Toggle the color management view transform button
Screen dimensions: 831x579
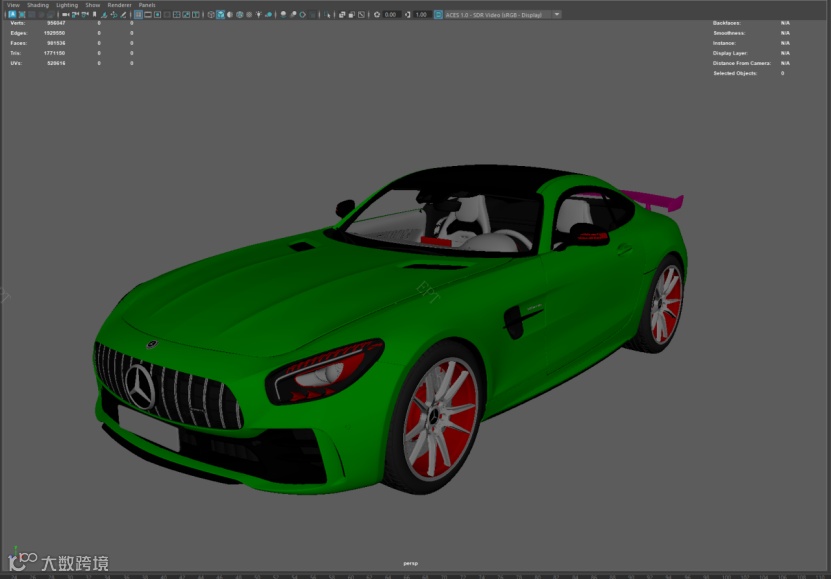pyautogui.click(x=439, y=15)
